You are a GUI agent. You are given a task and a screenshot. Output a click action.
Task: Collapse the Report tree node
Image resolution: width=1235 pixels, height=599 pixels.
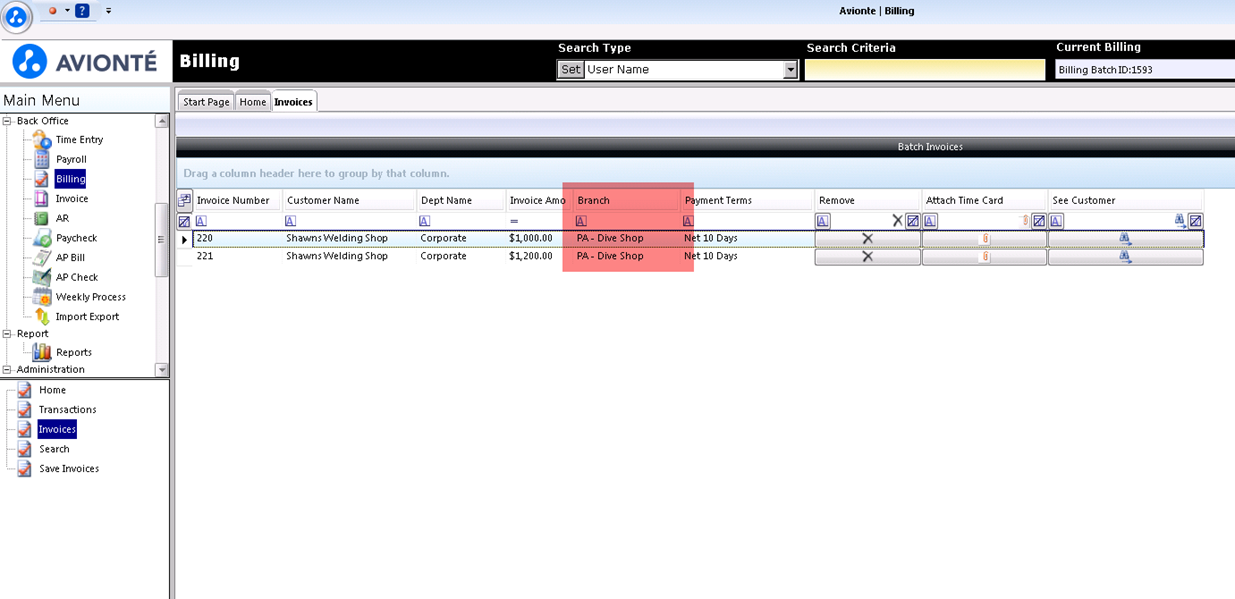coord(8,334)
